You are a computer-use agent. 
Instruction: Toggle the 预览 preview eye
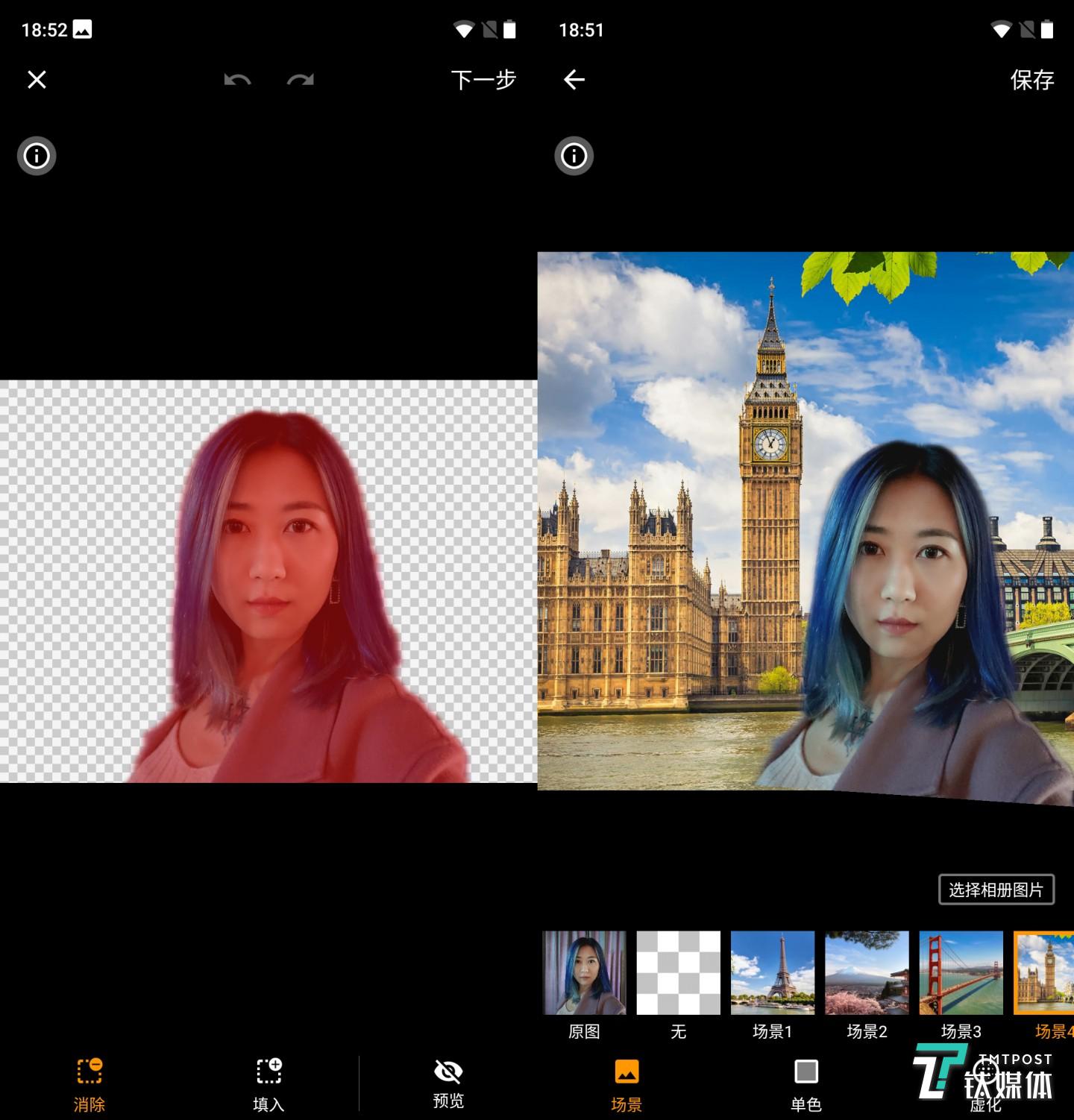click(448, 1082)
